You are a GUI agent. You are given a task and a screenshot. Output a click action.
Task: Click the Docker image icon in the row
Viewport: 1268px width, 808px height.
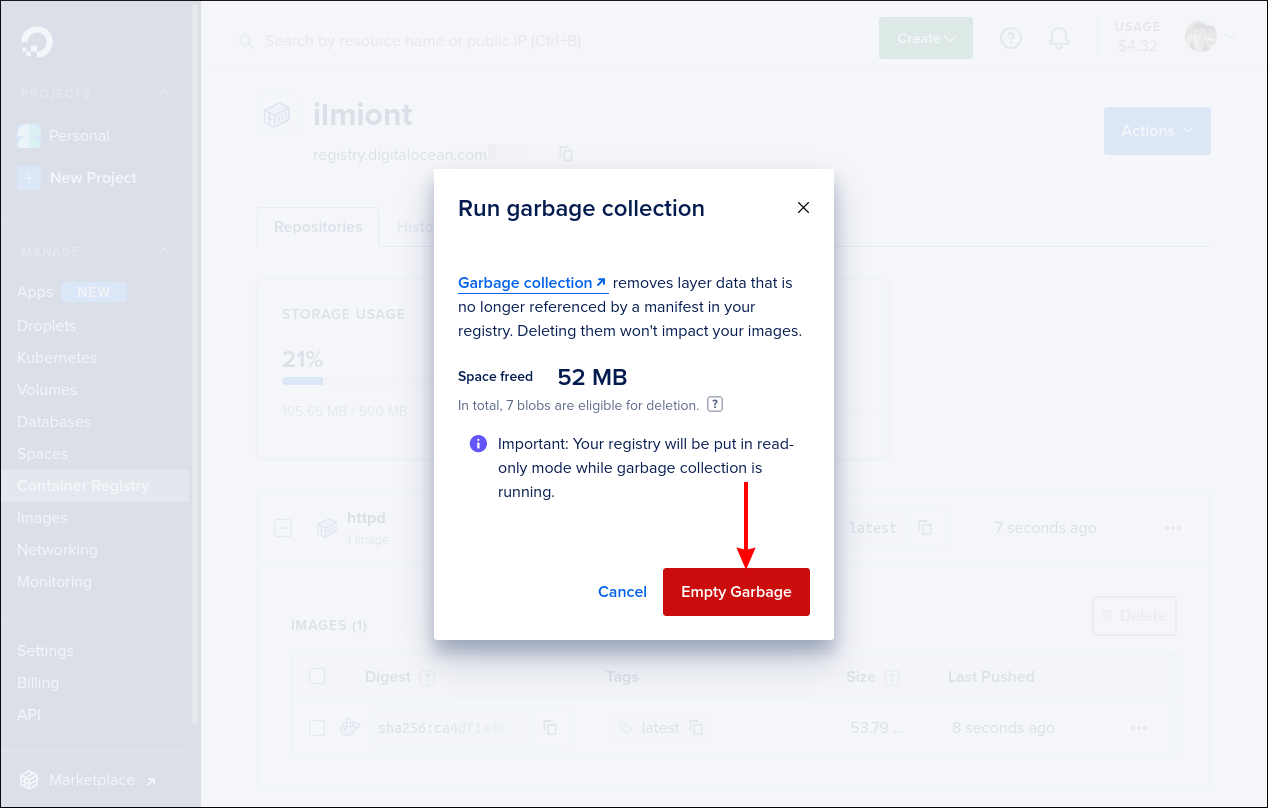pos(350,728)
